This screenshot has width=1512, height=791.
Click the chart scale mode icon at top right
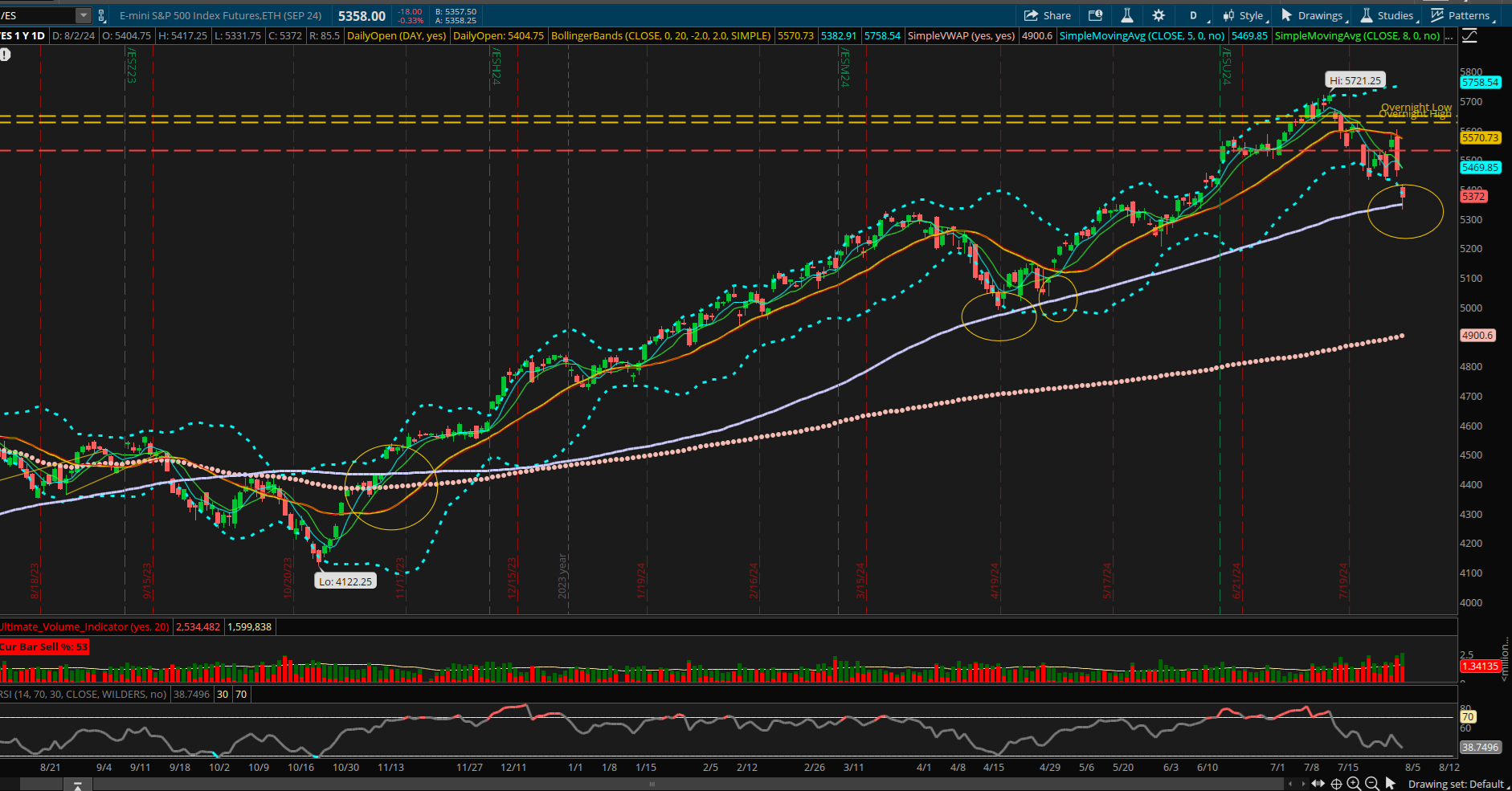tap(1469, 35)
